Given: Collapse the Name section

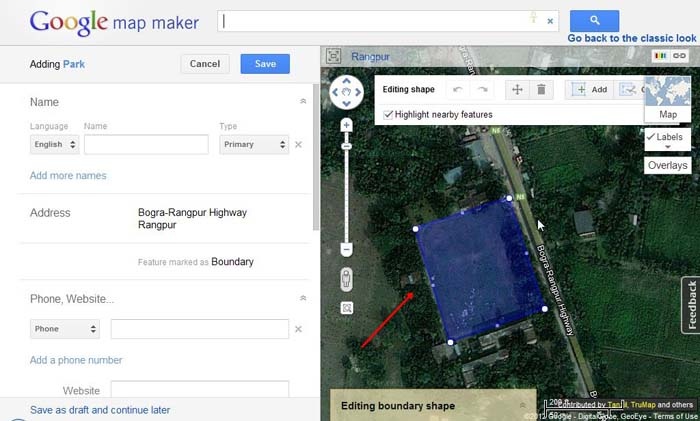Looking at the screenshot, I should 303,102.
